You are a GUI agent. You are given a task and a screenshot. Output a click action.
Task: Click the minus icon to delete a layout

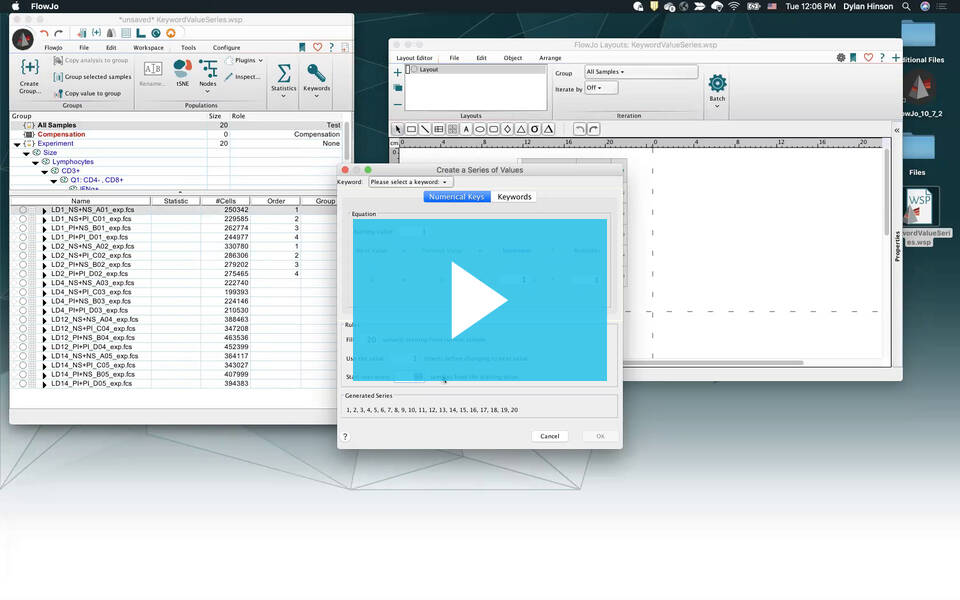pos(397,105)
